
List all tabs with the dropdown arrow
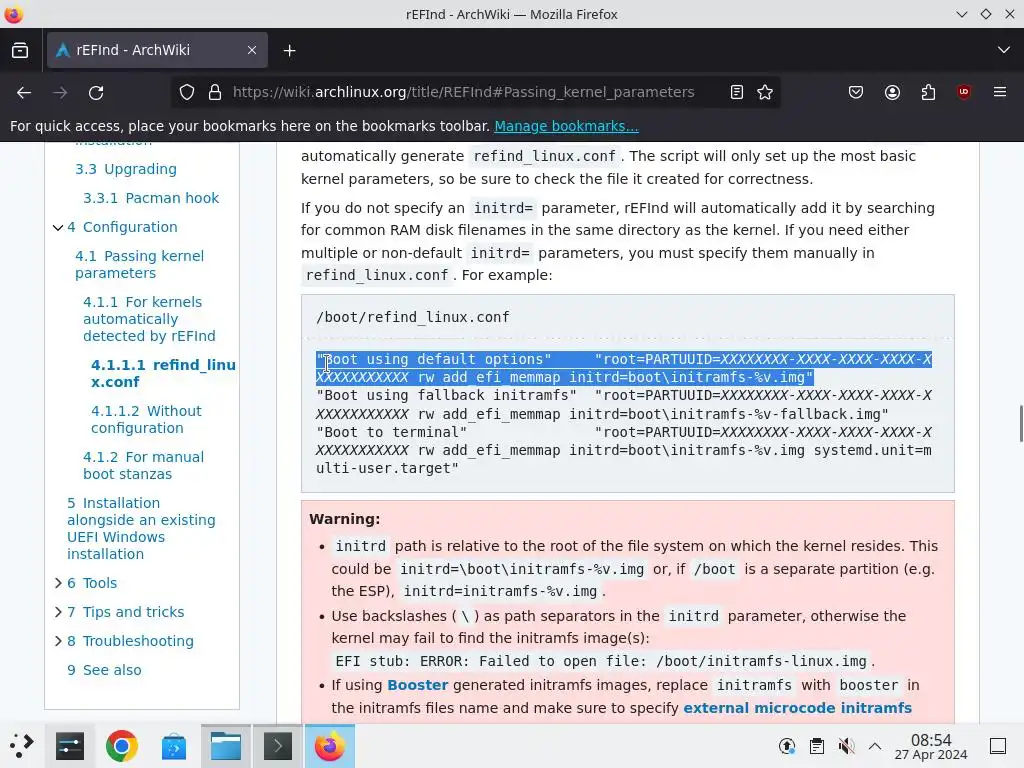pyautogui.click(x=1004, y=50)
